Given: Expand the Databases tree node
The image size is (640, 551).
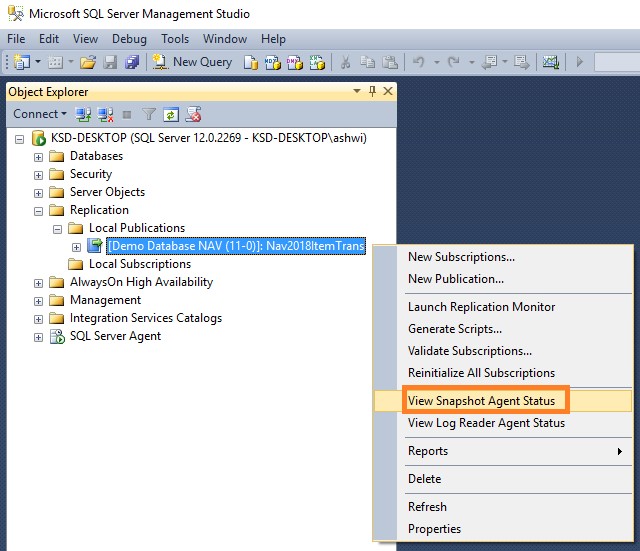Looking at the screenshot, I should [39, 156].
